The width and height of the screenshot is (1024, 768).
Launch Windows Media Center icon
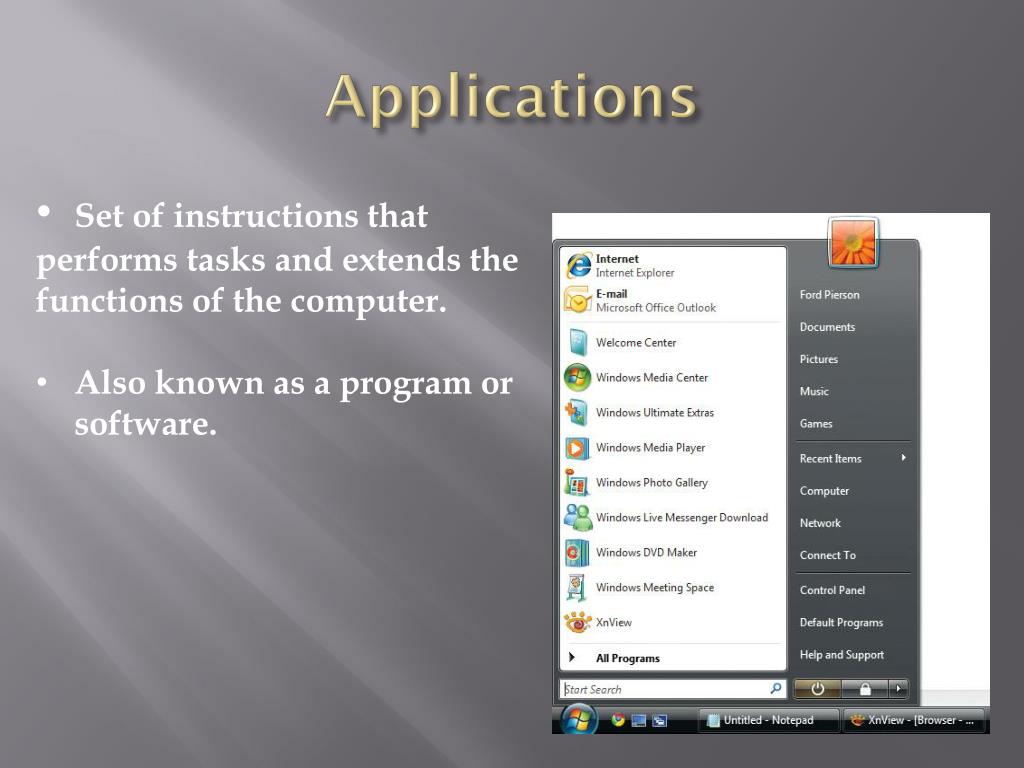coord(578,377)
